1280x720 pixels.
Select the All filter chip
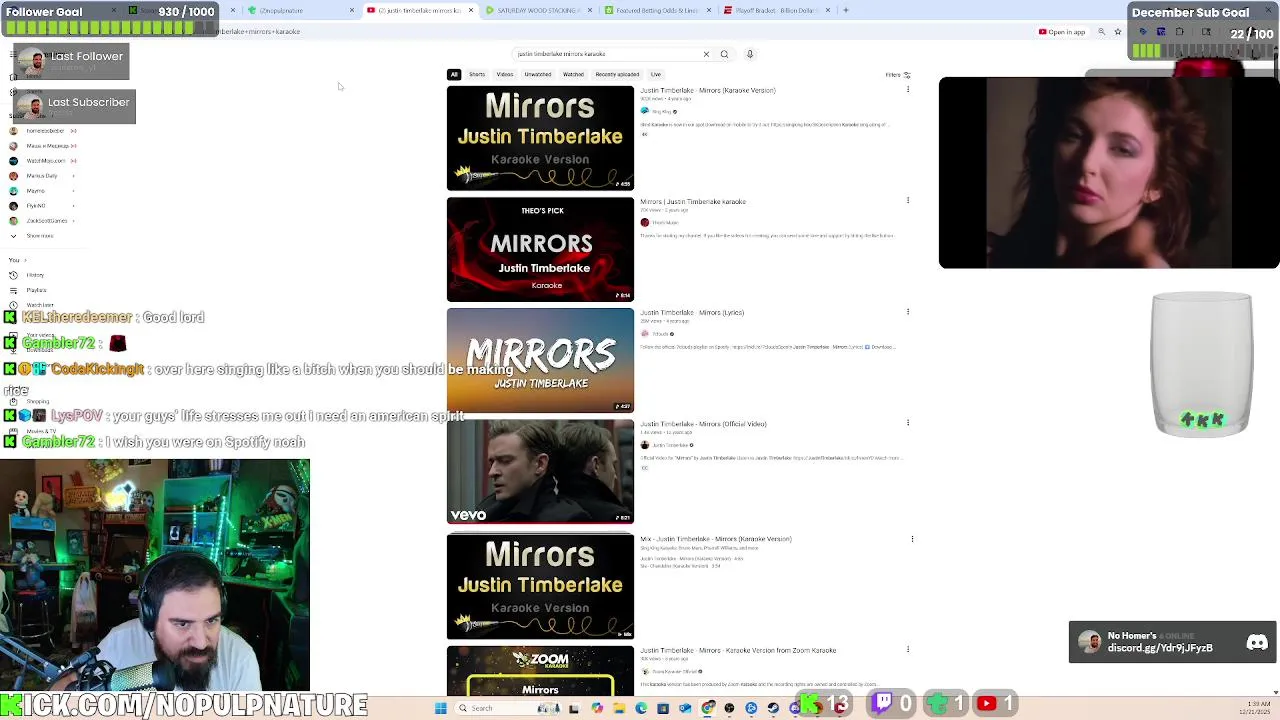pyautogui.click(x=454, y=74)
